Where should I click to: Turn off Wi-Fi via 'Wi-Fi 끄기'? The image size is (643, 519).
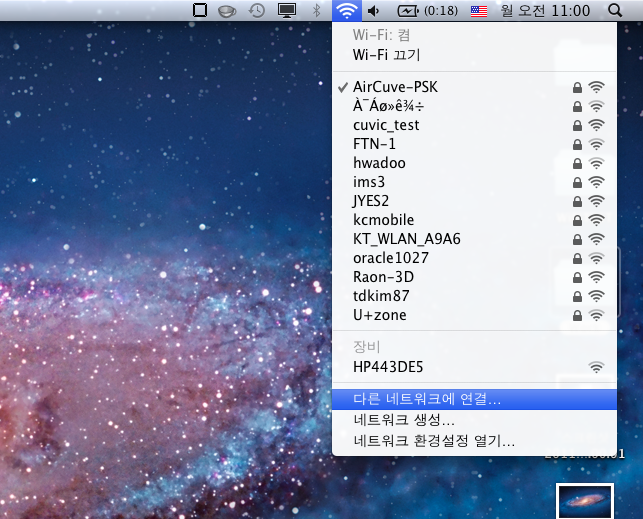pyautogui.click(x=386, y=53)
